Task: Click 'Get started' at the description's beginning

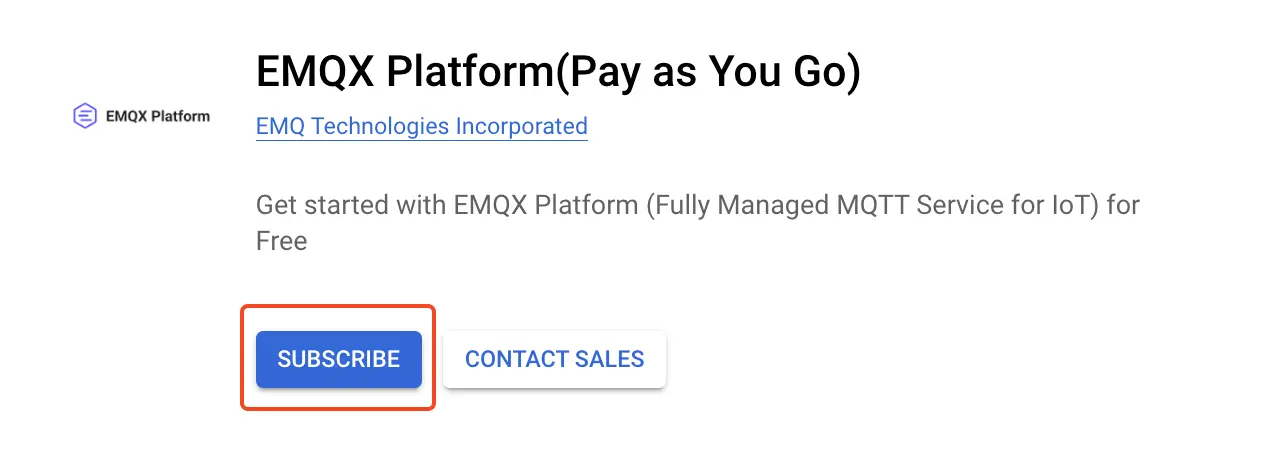Action: [318, 206]
